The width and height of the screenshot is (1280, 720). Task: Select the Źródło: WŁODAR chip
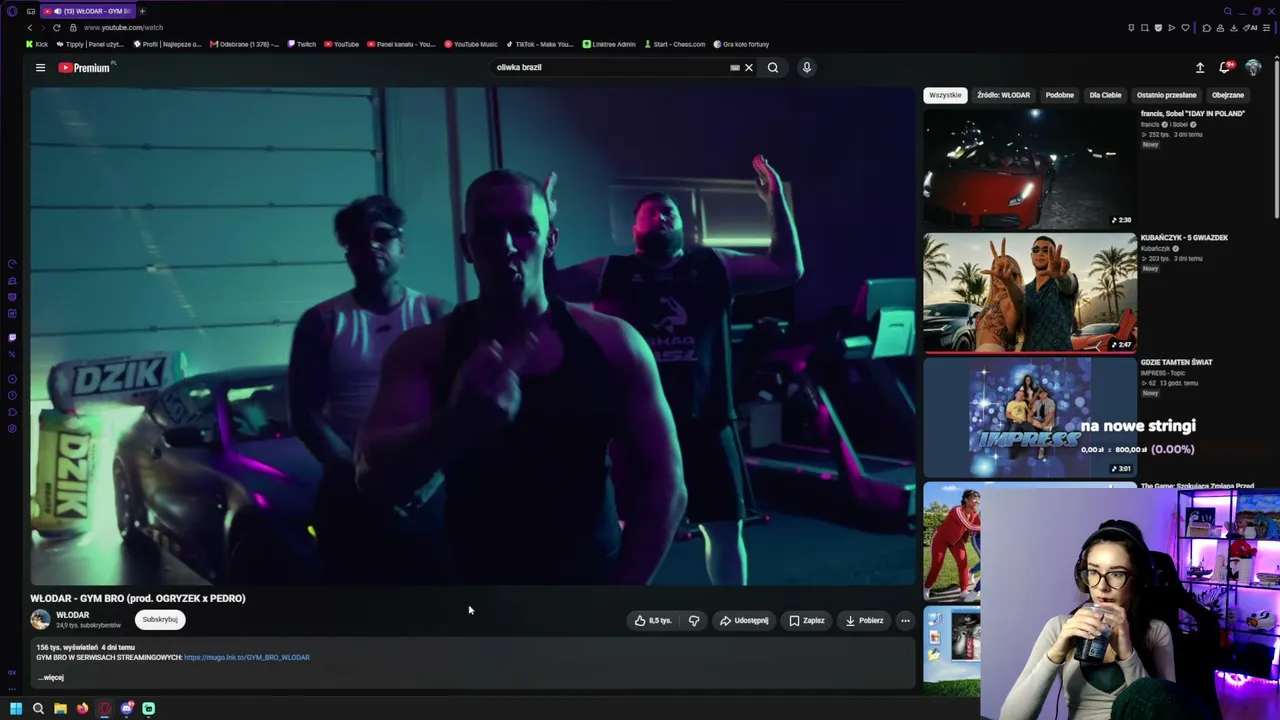pos(1003,95)
